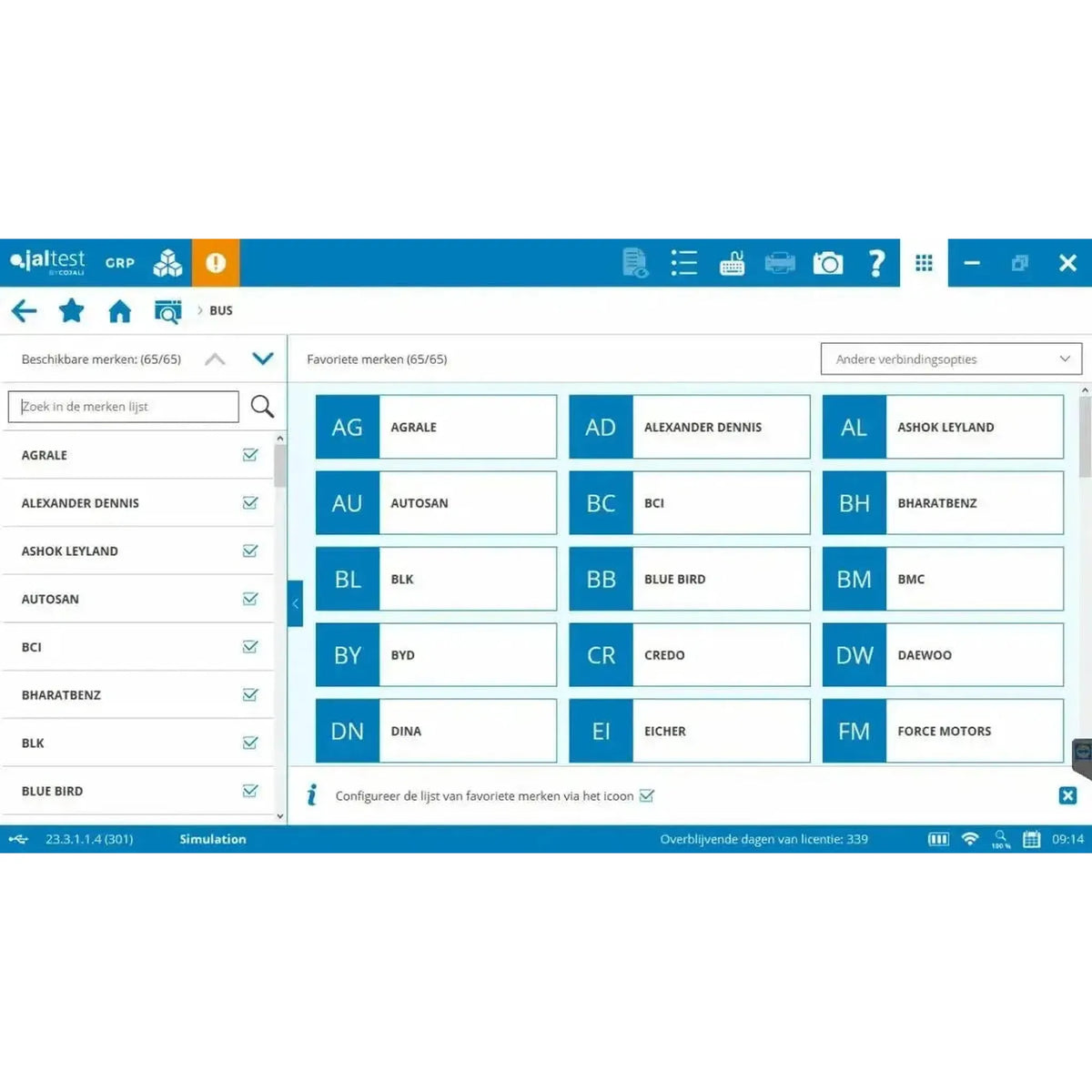Open help question mark icon
Viewport: 1092px width, 1092px height.
click(876, 263)
